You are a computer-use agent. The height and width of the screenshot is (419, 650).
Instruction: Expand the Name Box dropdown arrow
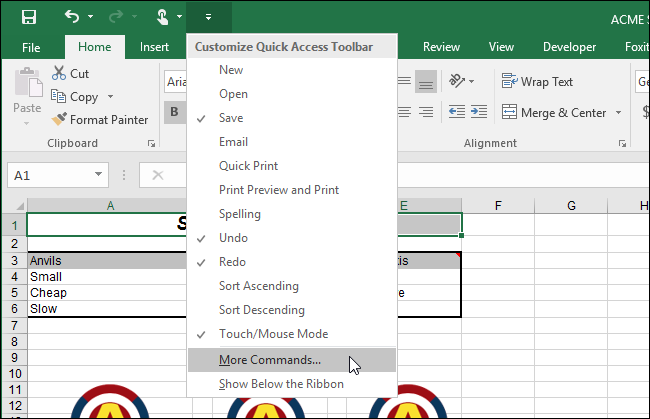[x=98, y=174]
